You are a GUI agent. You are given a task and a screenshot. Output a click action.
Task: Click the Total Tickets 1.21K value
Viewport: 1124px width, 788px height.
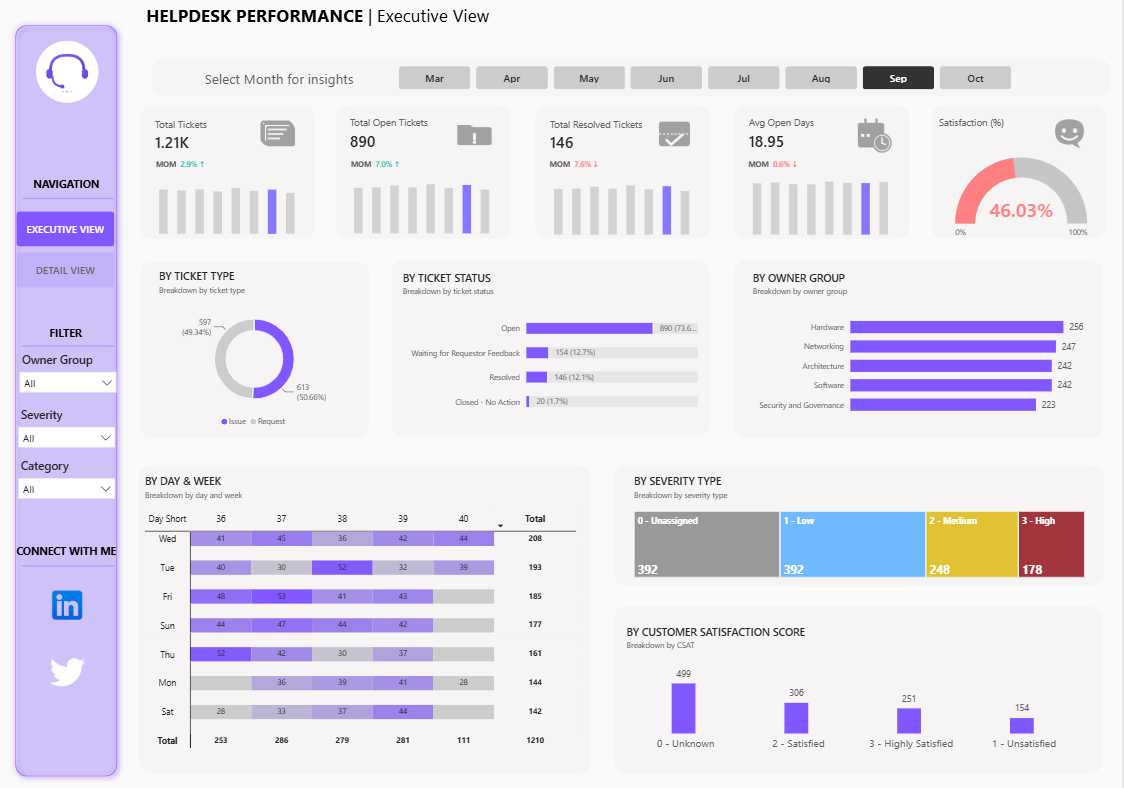coord(172,143)
